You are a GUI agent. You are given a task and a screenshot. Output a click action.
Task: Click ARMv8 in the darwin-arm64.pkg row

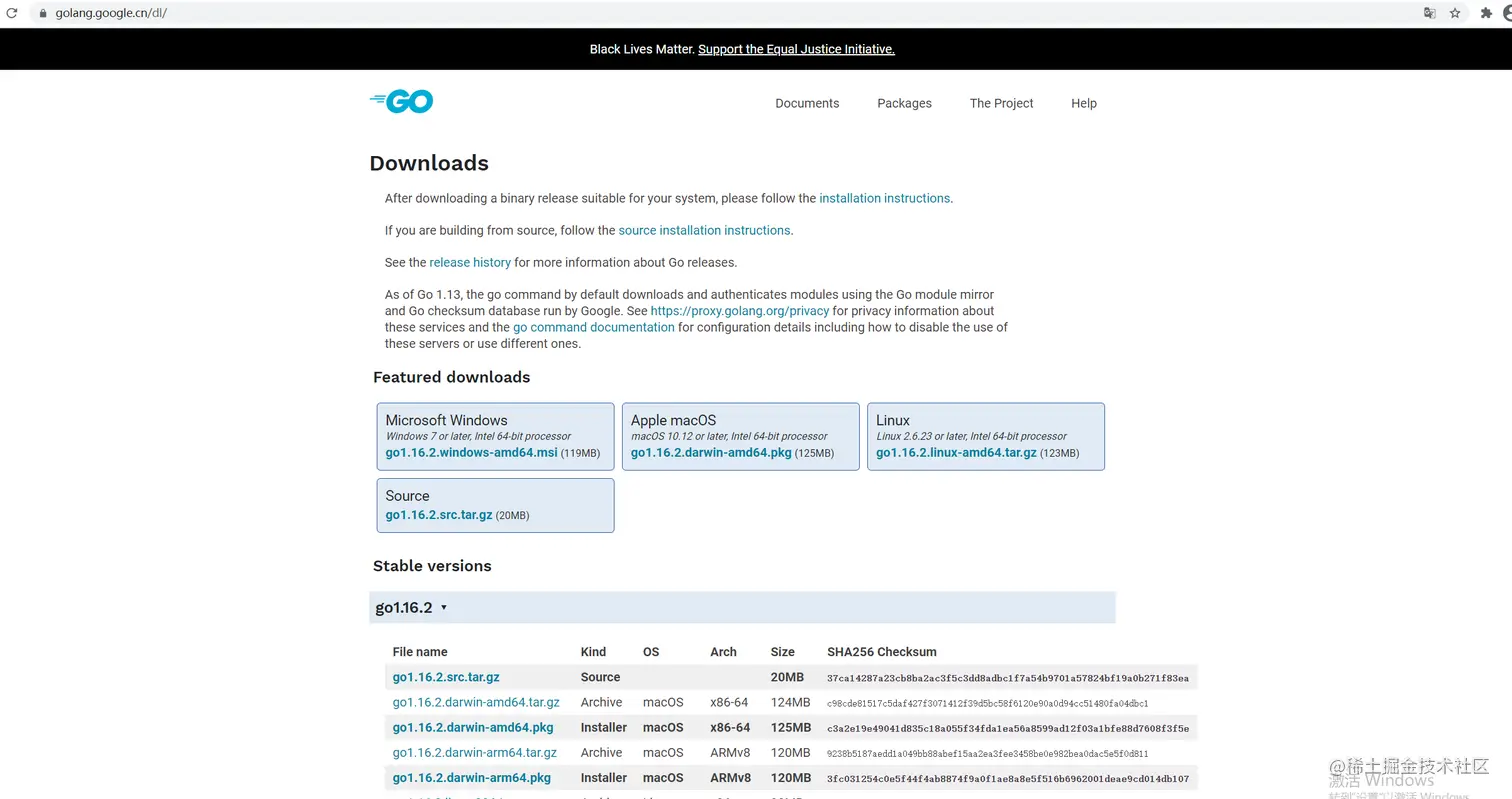coord(730,777)
